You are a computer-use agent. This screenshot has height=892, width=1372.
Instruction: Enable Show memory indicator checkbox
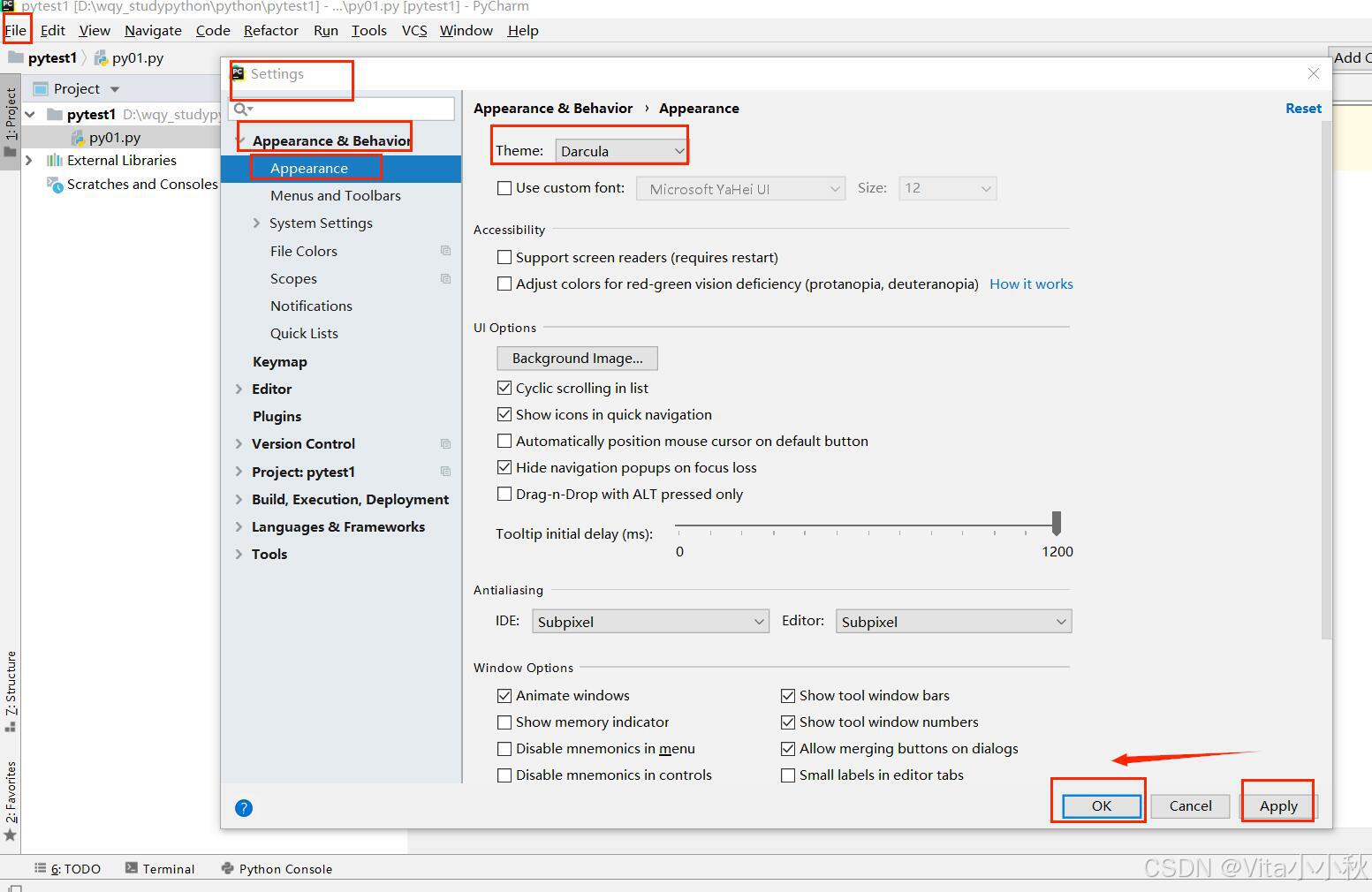point(504,722)
